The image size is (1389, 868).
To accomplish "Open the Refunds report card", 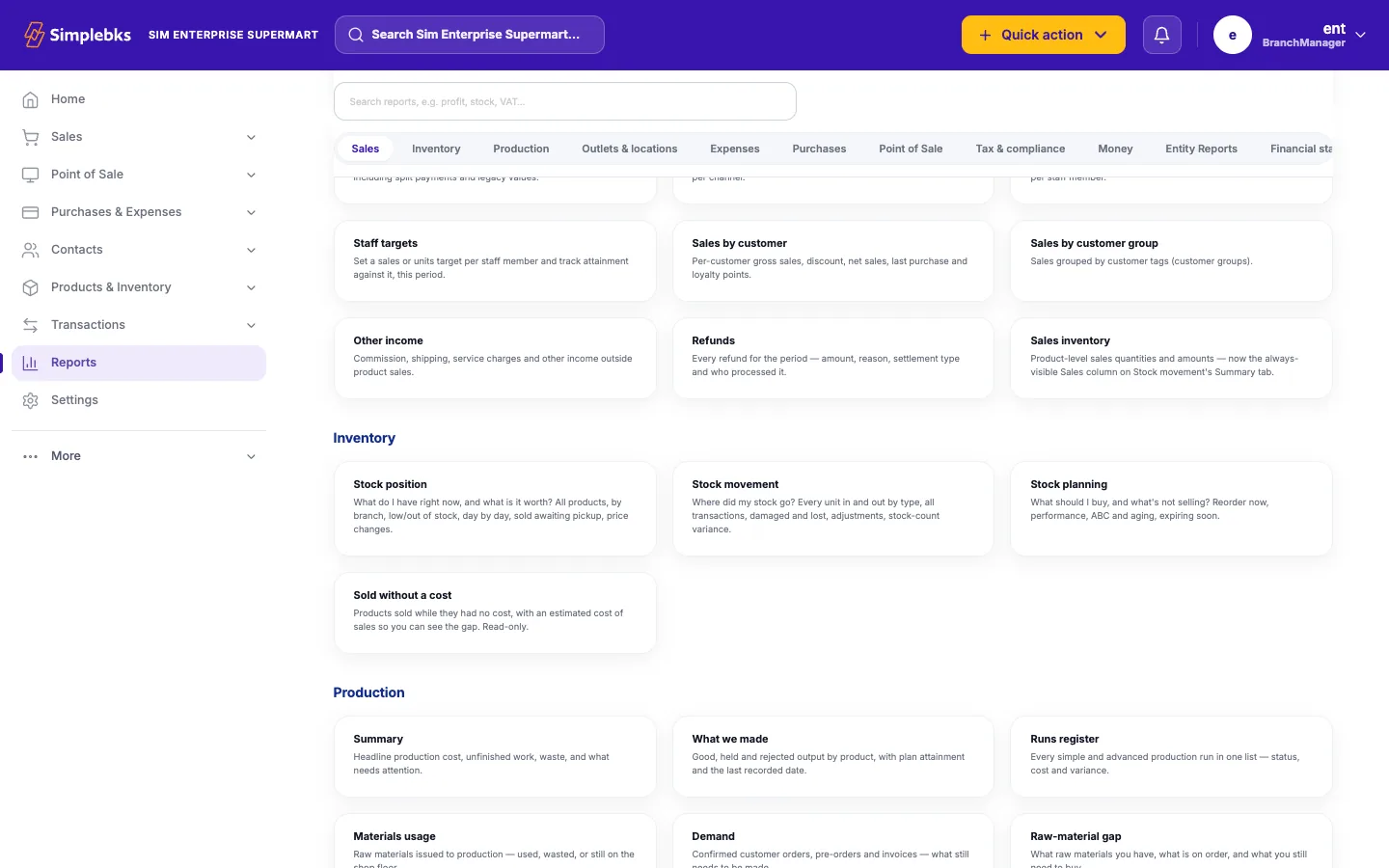I will coord(833,359).
